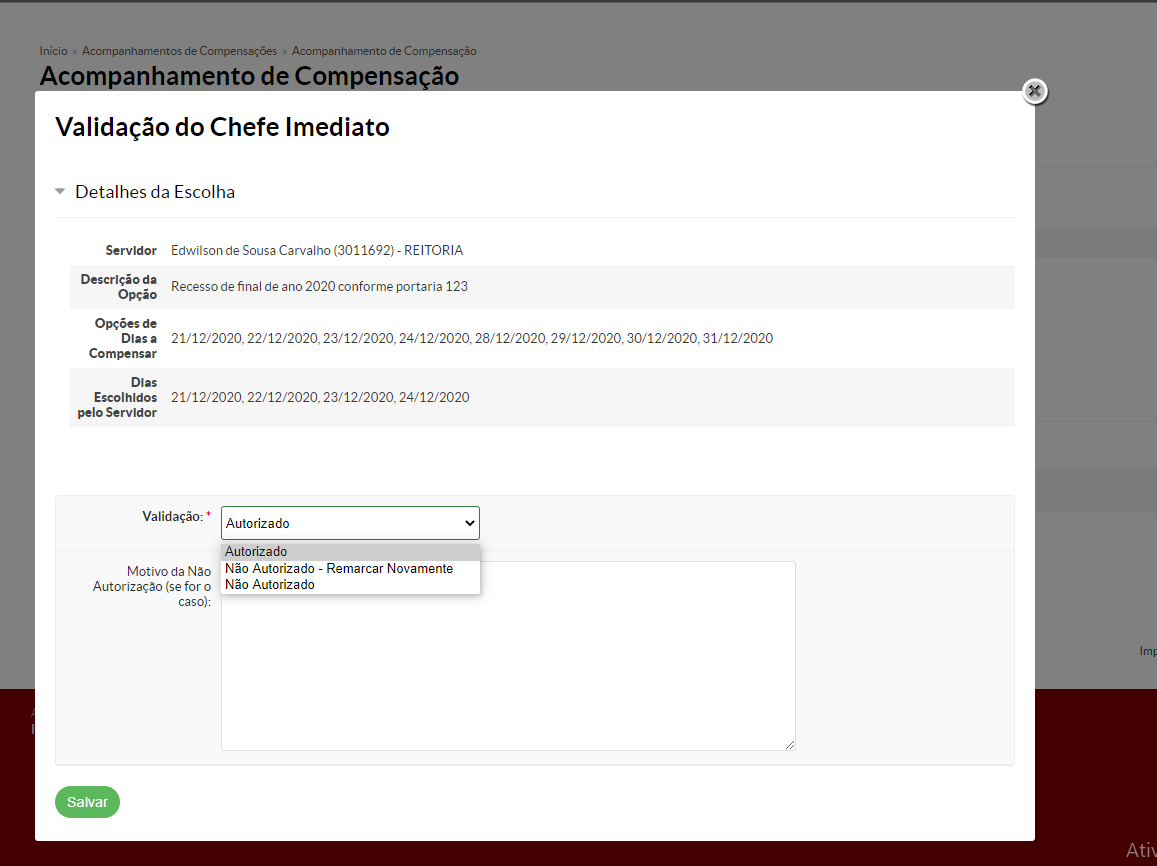Choose Não Autorizado - Remarcar Novamente option
Viewport: 1157px width, 866px height.
(350, 569)
